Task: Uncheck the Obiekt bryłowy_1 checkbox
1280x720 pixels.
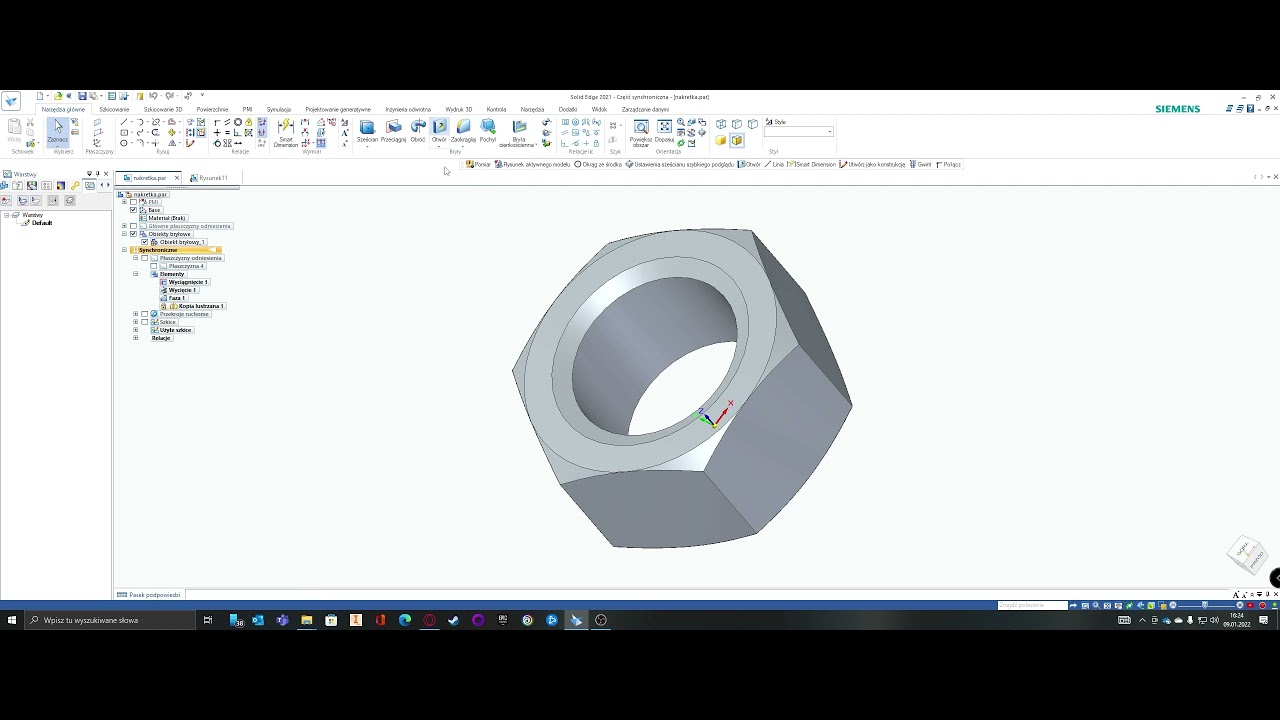Action: [x=144, y=242]
